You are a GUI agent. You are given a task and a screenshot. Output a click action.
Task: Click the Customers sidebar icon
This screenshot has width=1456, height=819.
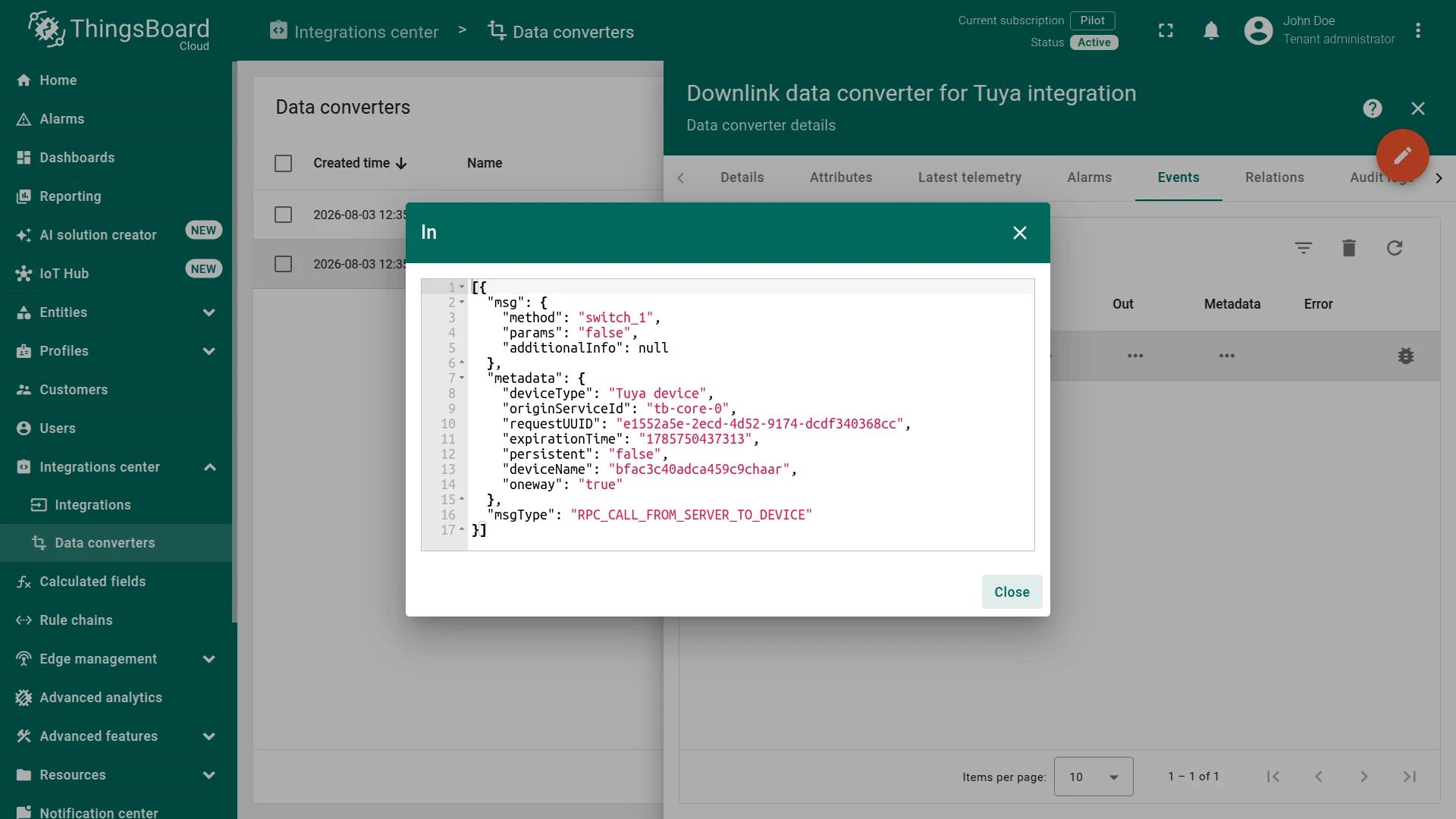(24, 390)
